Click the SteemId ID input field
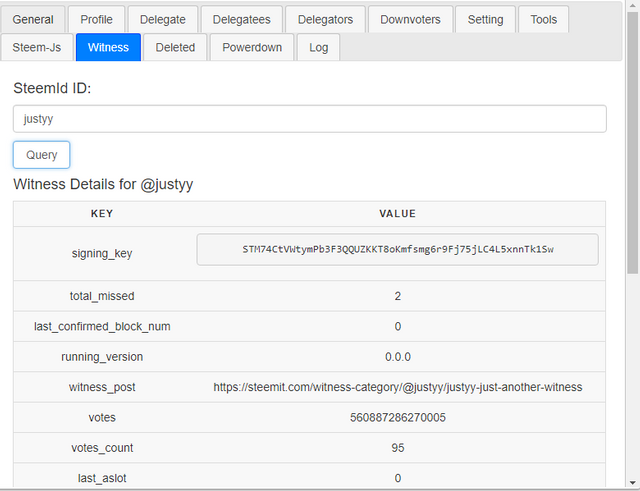 (309, 119)
